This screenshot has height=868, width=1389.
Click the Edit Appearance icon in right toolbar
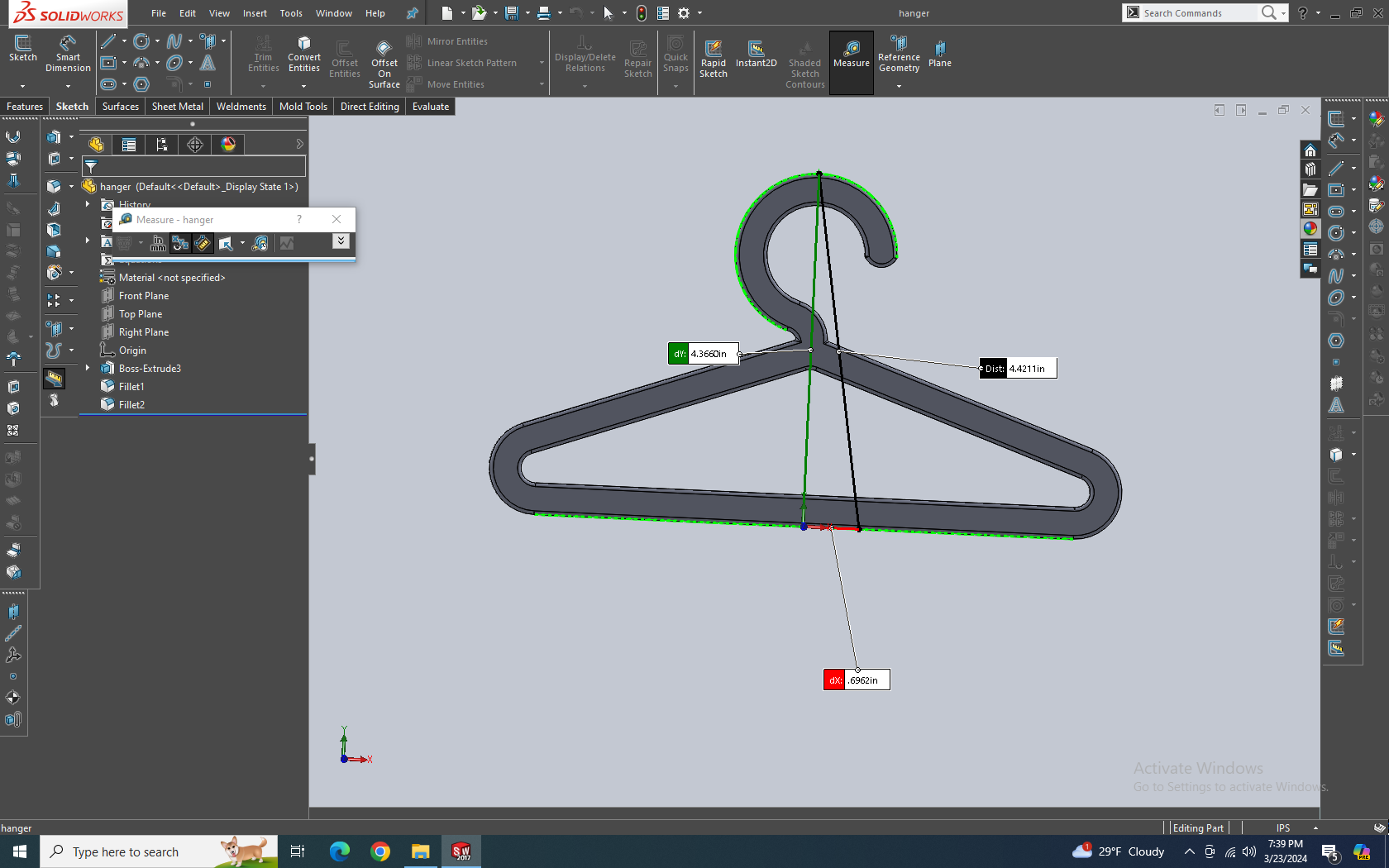click(1376, 119)
